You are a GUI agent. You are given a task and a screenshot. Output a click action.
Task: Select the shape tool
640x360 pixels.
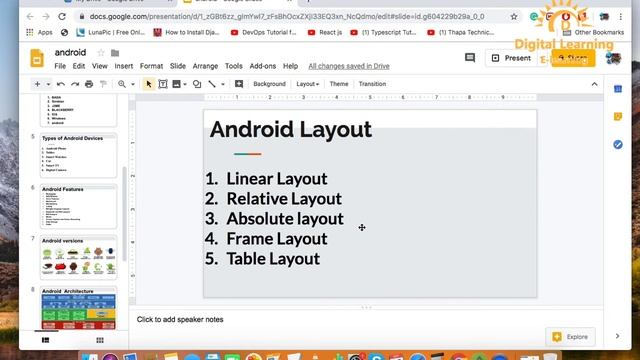tap(197, 84)
